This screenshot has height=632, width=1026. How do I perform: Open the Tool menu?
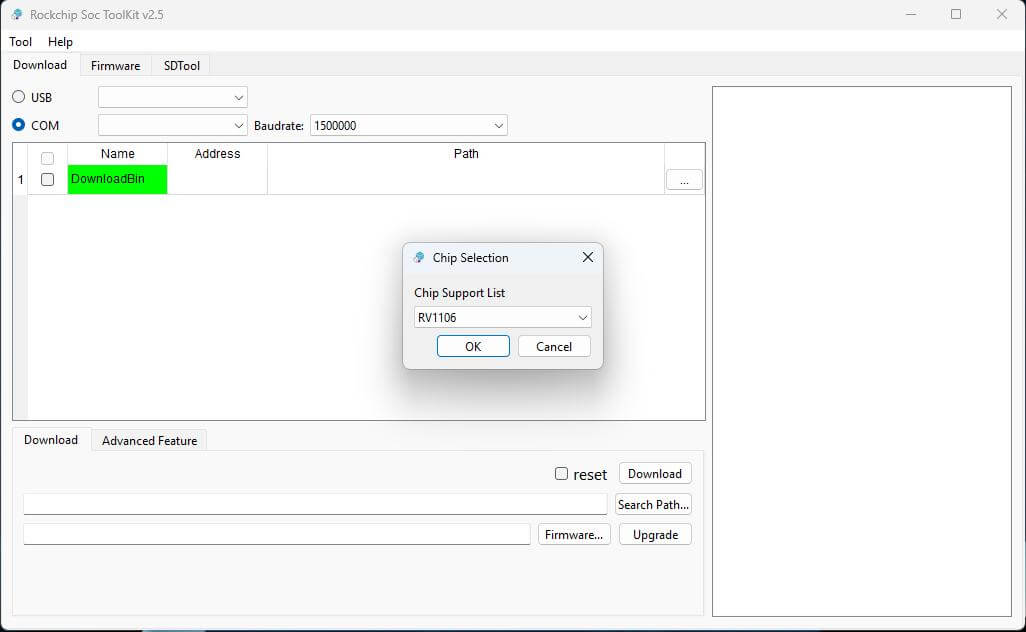click(20, 42)
